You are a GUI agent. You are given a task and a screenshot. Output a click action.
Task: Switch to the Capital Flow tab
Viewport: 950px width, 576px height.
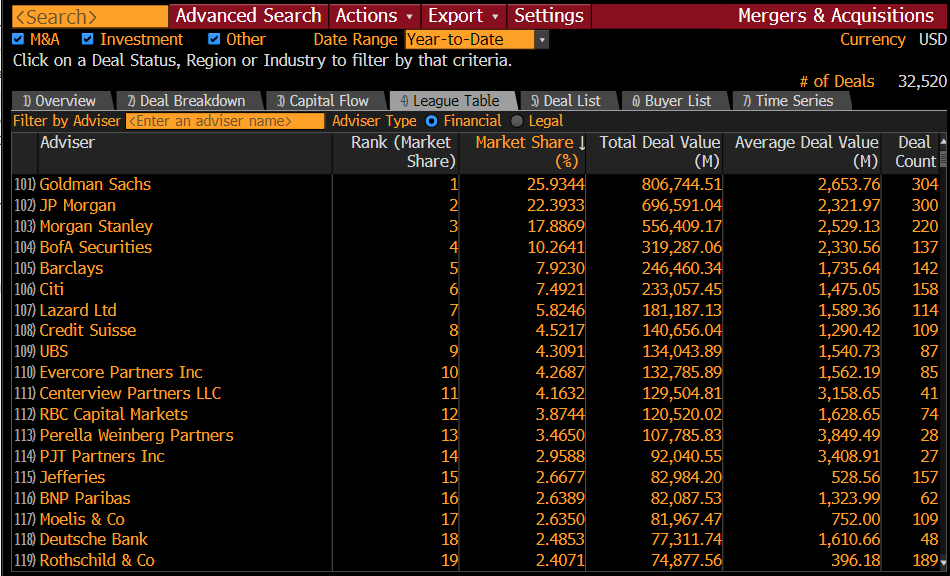tap(325, 101)
